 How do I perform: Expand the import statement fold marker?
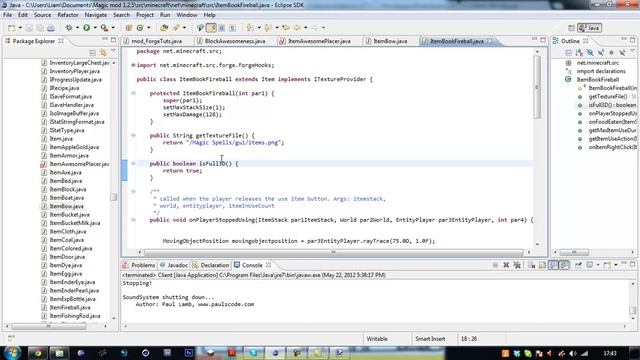click(133, 65)
